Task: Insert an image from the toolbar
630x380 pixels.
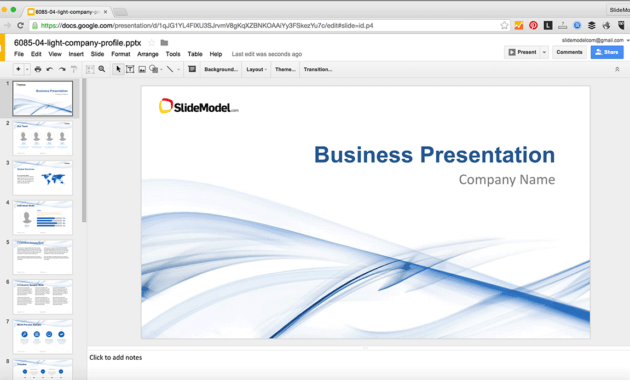Action: click(142, 69)
